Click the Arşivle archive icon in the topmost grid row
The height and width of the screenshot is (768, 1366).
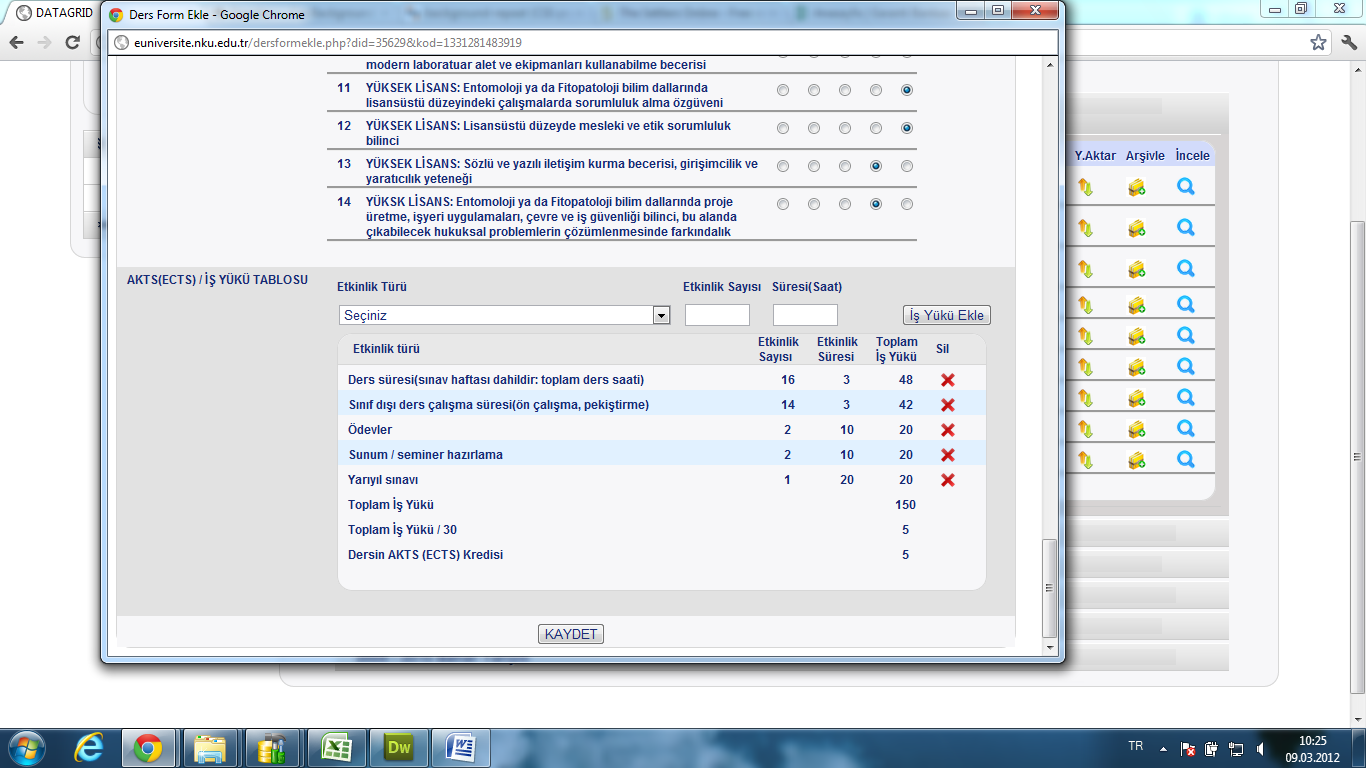(x=1136, y=187)
